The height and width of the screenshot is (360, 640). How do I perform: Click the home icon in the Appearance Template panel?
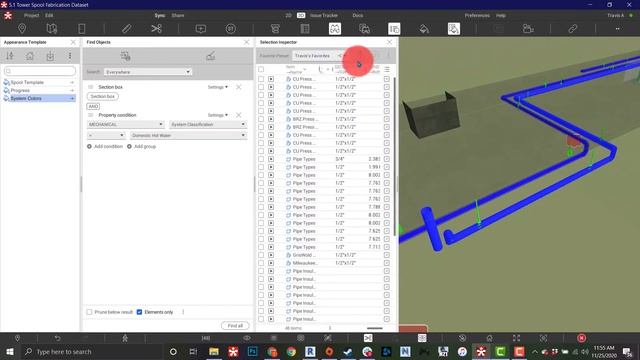point(30,56)
